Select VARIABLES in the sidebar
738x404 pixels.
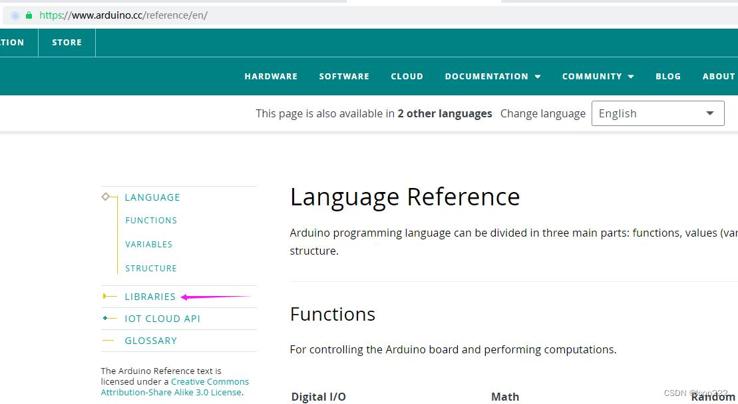(149, 244)
